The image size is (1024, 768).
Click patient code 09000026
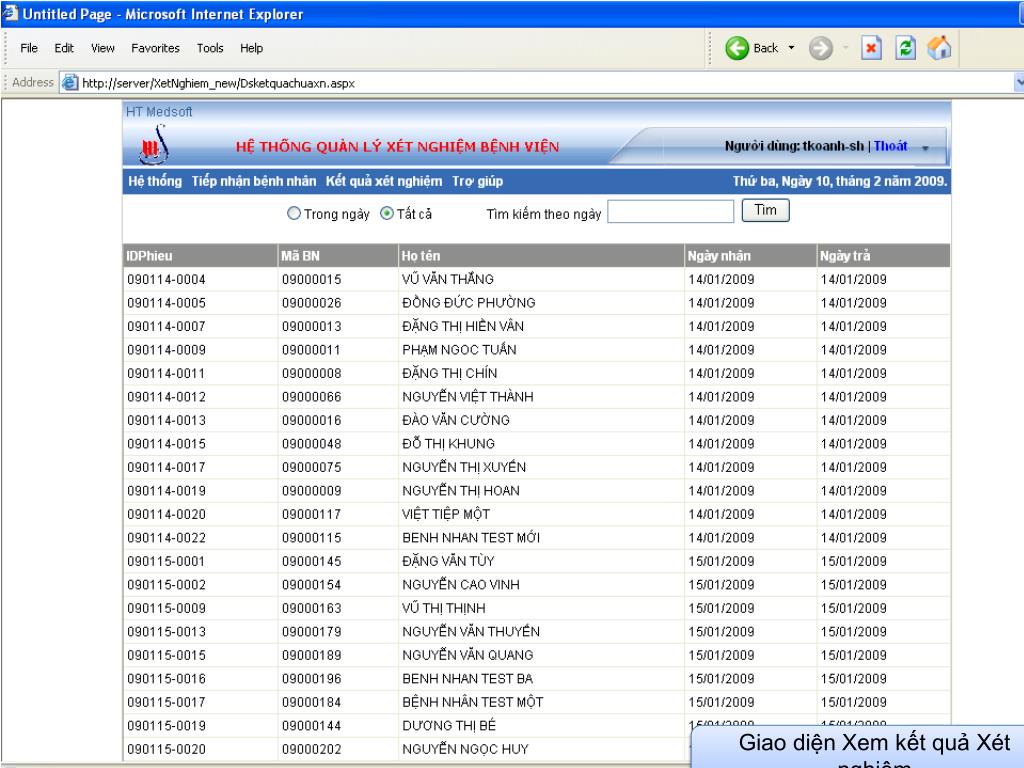point(312,303)
